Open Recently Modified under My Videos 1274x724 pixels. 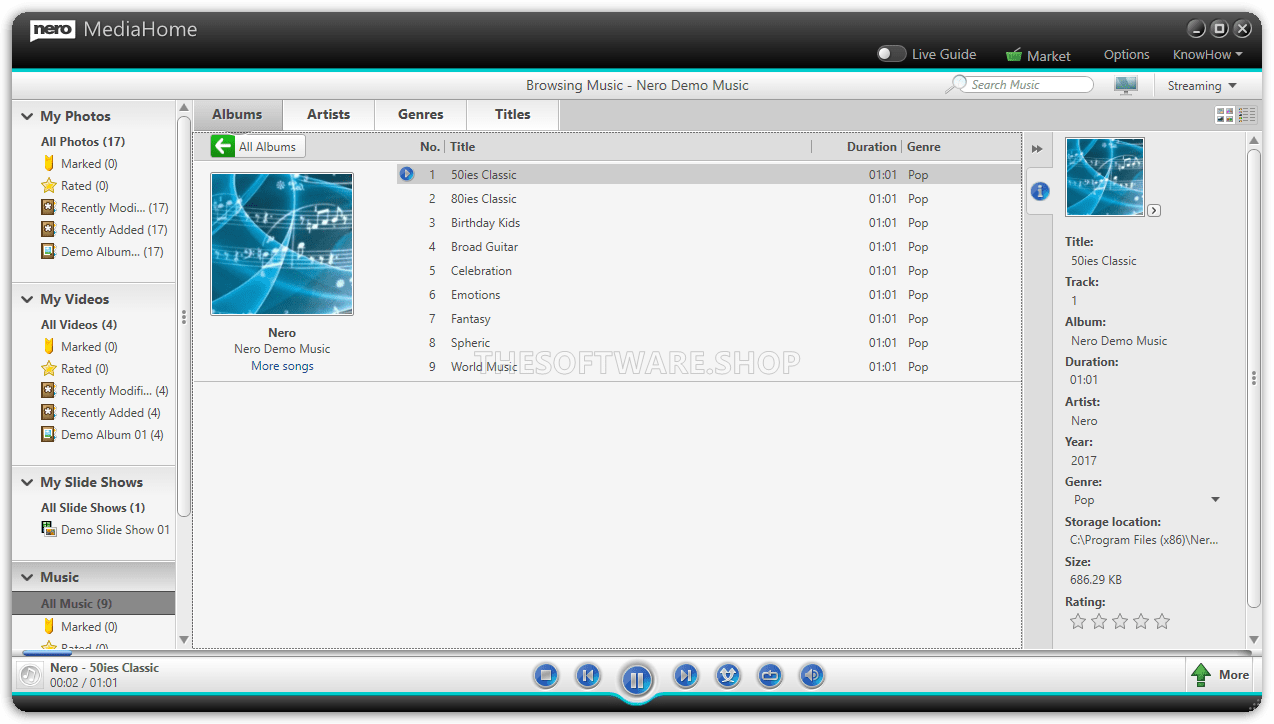105,391
